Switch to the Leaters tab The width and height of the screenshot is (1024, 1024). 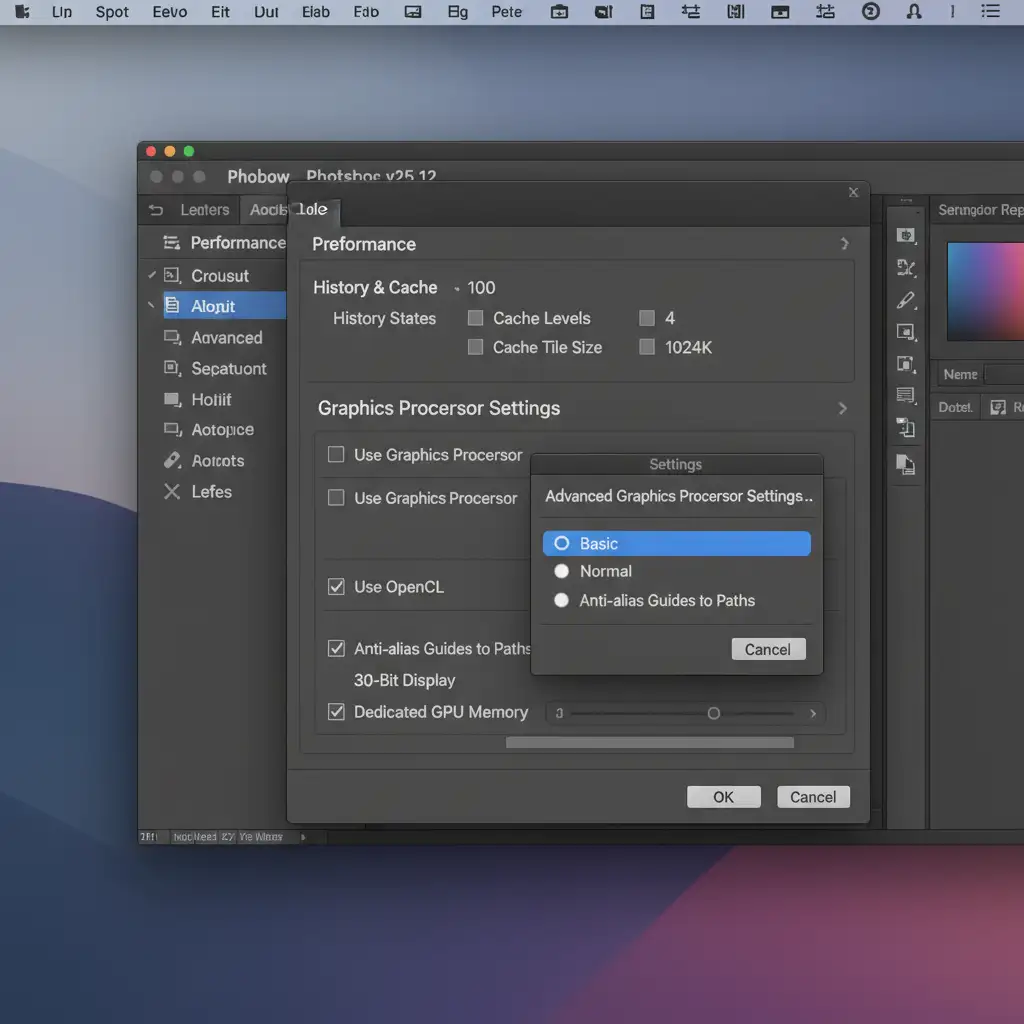point(204,210)
